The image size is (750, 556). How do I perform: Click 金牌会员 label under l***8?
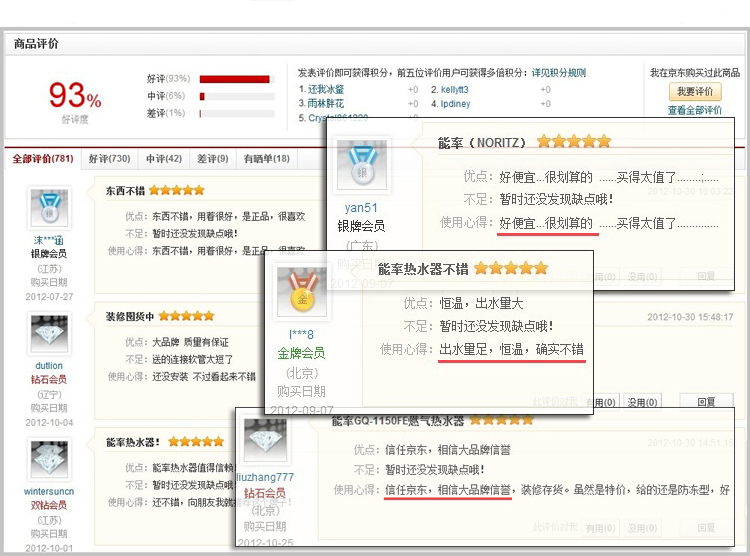tap(301, 353)
